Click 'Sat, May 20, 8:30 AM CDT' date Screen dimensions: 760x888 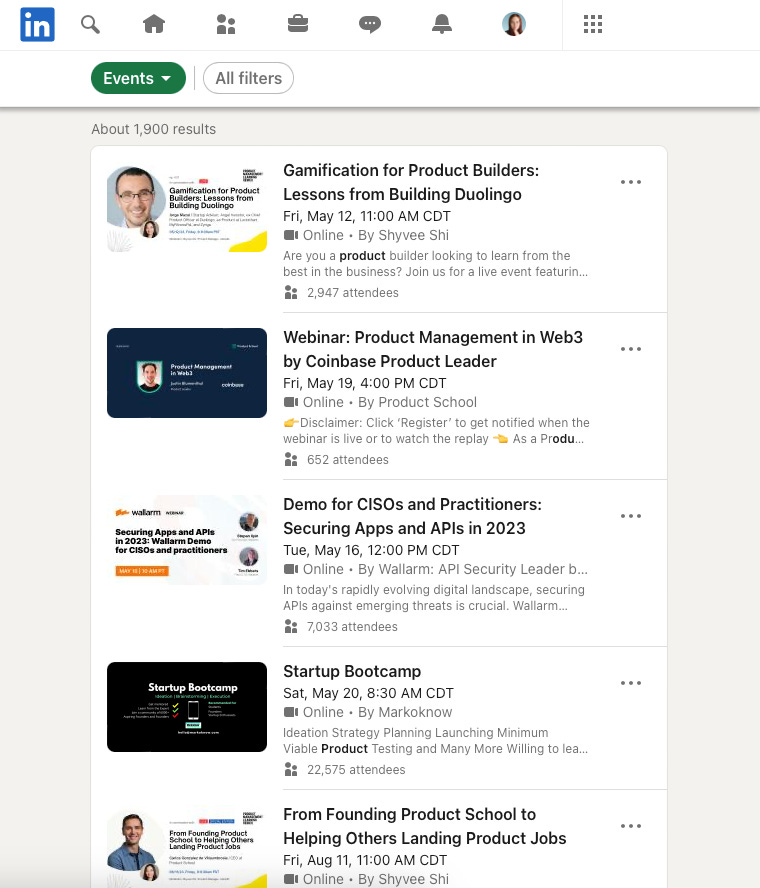coord(368,693)
